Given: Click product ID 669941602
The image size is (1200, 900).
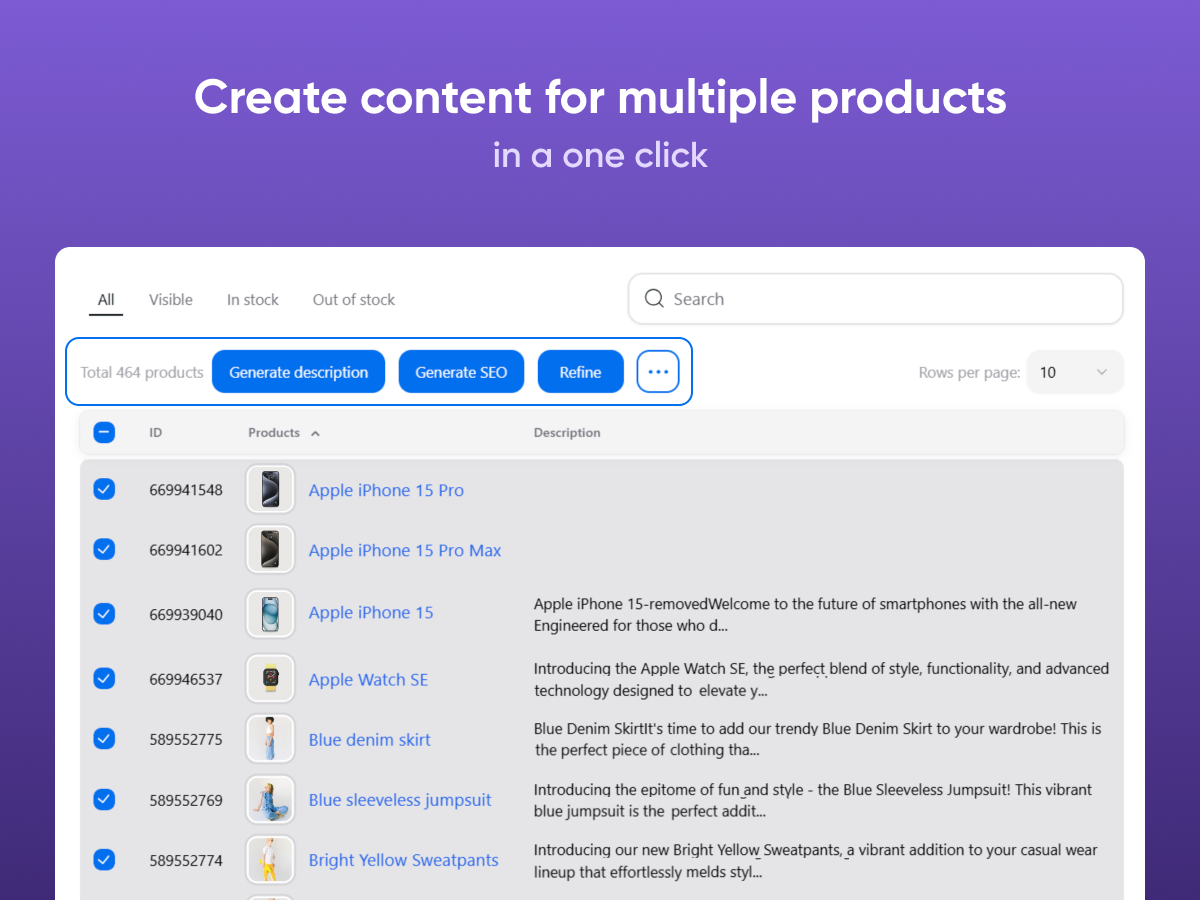Looking at the screenshot, I should (186, 550).
